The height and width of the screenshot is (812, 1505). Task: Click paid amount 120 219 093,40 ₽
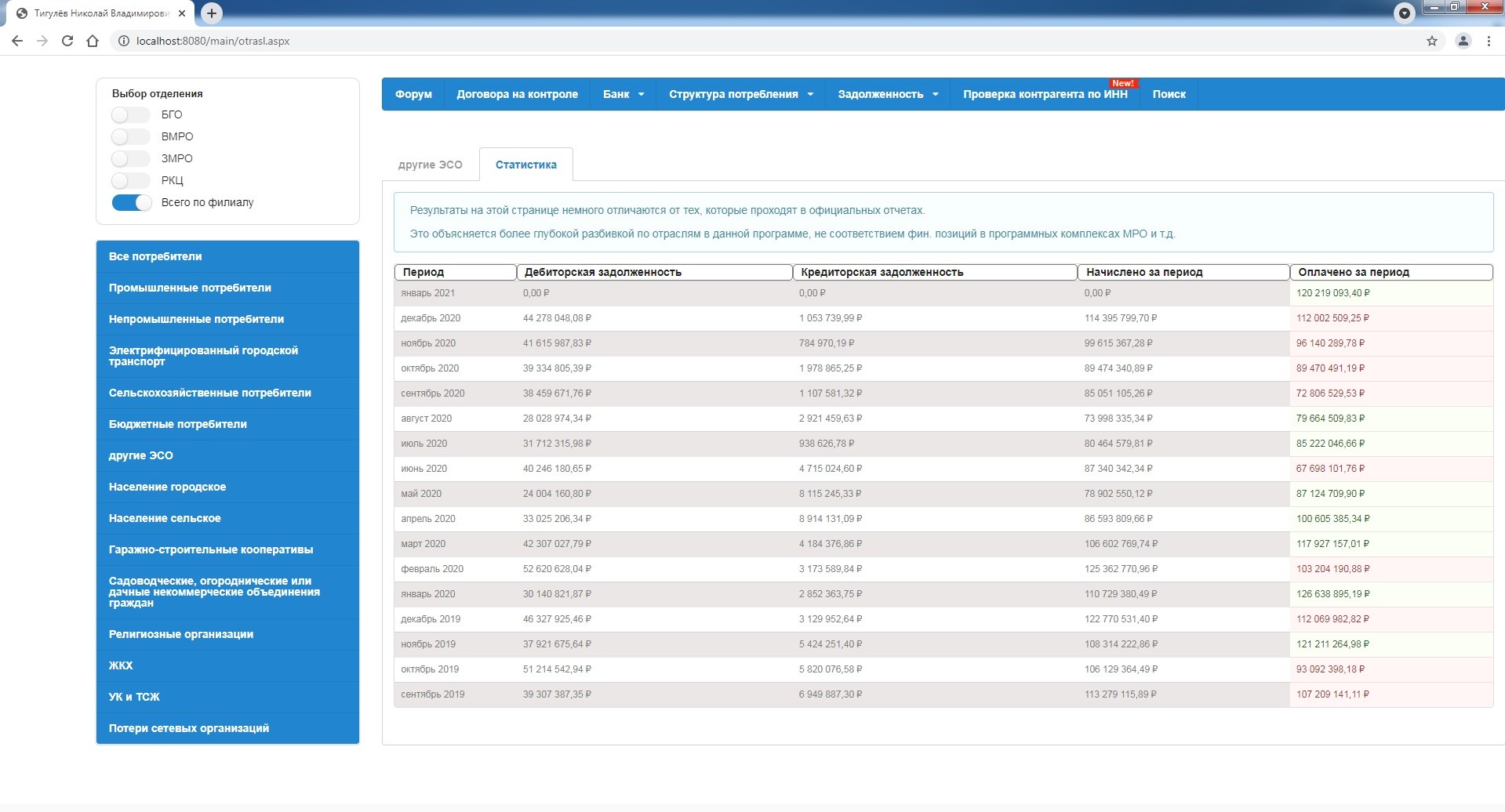(x=1333, y=293)
